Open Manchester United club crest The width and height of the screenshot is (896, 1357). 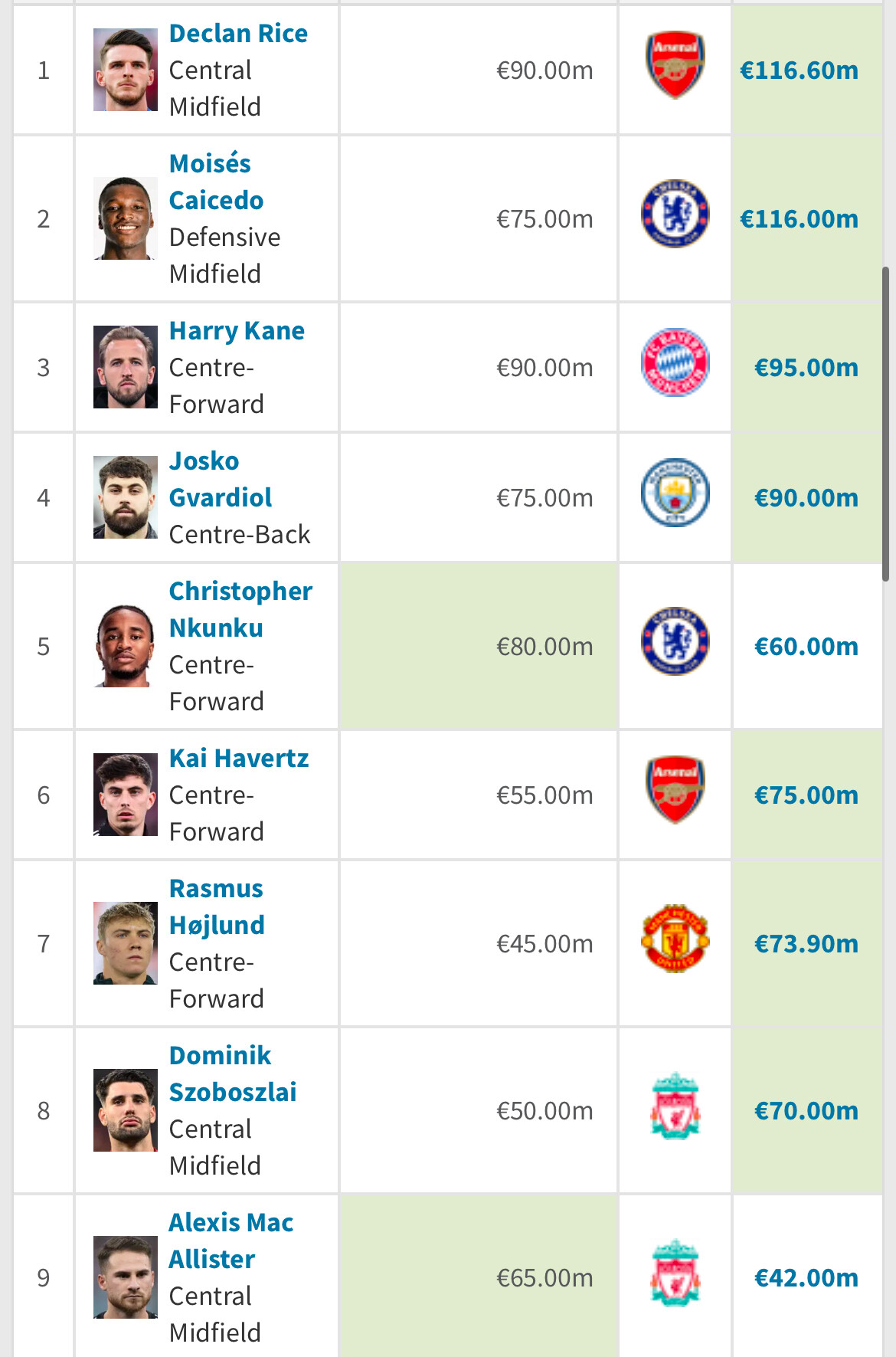click(x=675, y=939)
